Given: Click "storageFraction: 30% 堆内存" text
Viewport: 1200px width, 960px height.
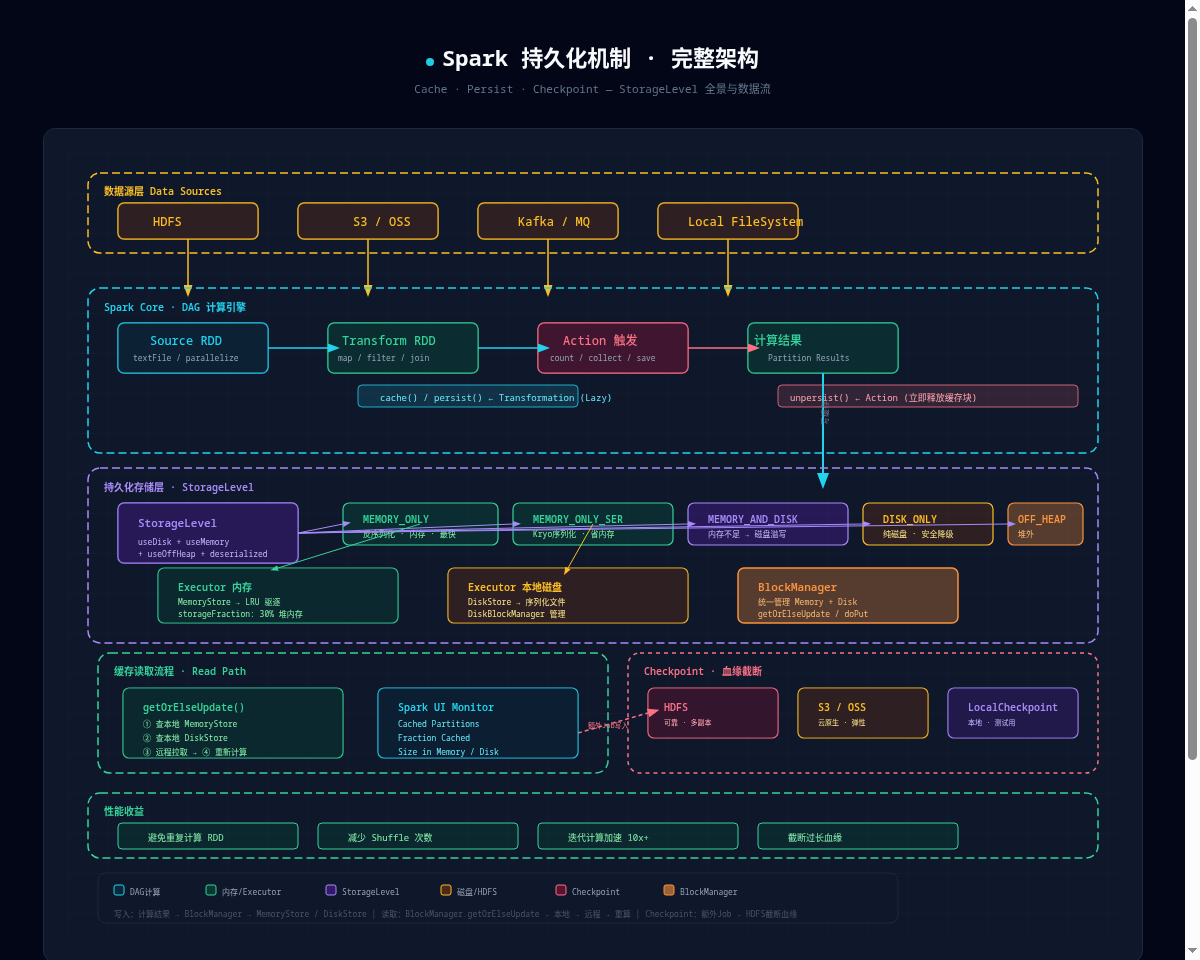Looking at the screenshot, I should pyautogui.click(x=240, y=614).
